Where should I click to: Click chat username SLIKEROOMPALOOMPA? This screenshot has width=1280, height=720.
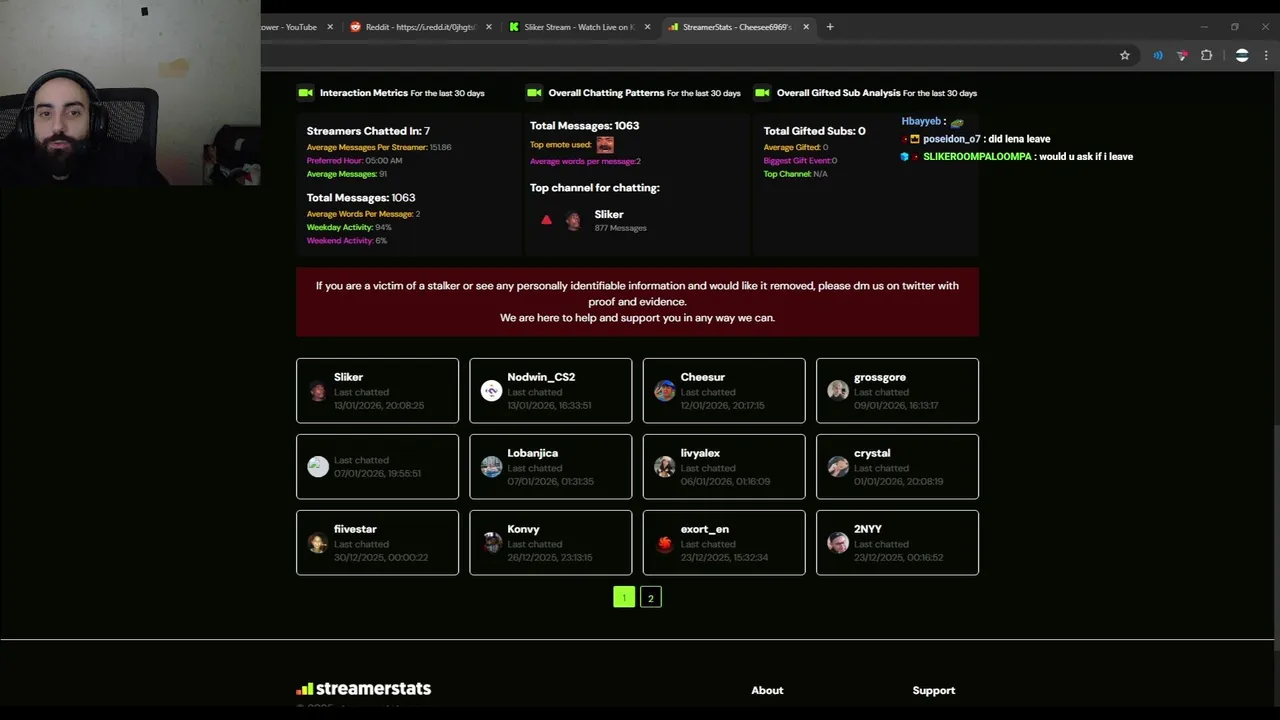[977, 157]
